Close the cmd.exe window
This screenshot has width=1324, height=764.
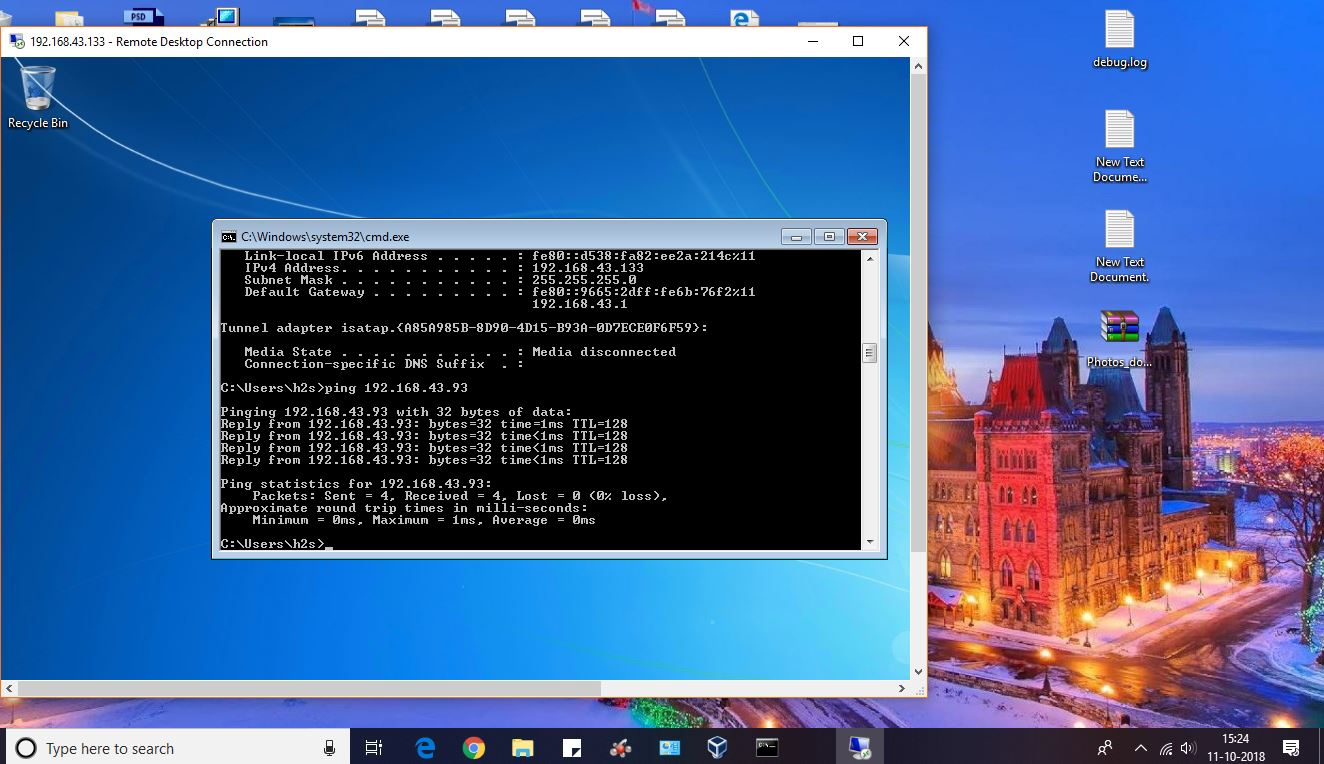[862, 237]
